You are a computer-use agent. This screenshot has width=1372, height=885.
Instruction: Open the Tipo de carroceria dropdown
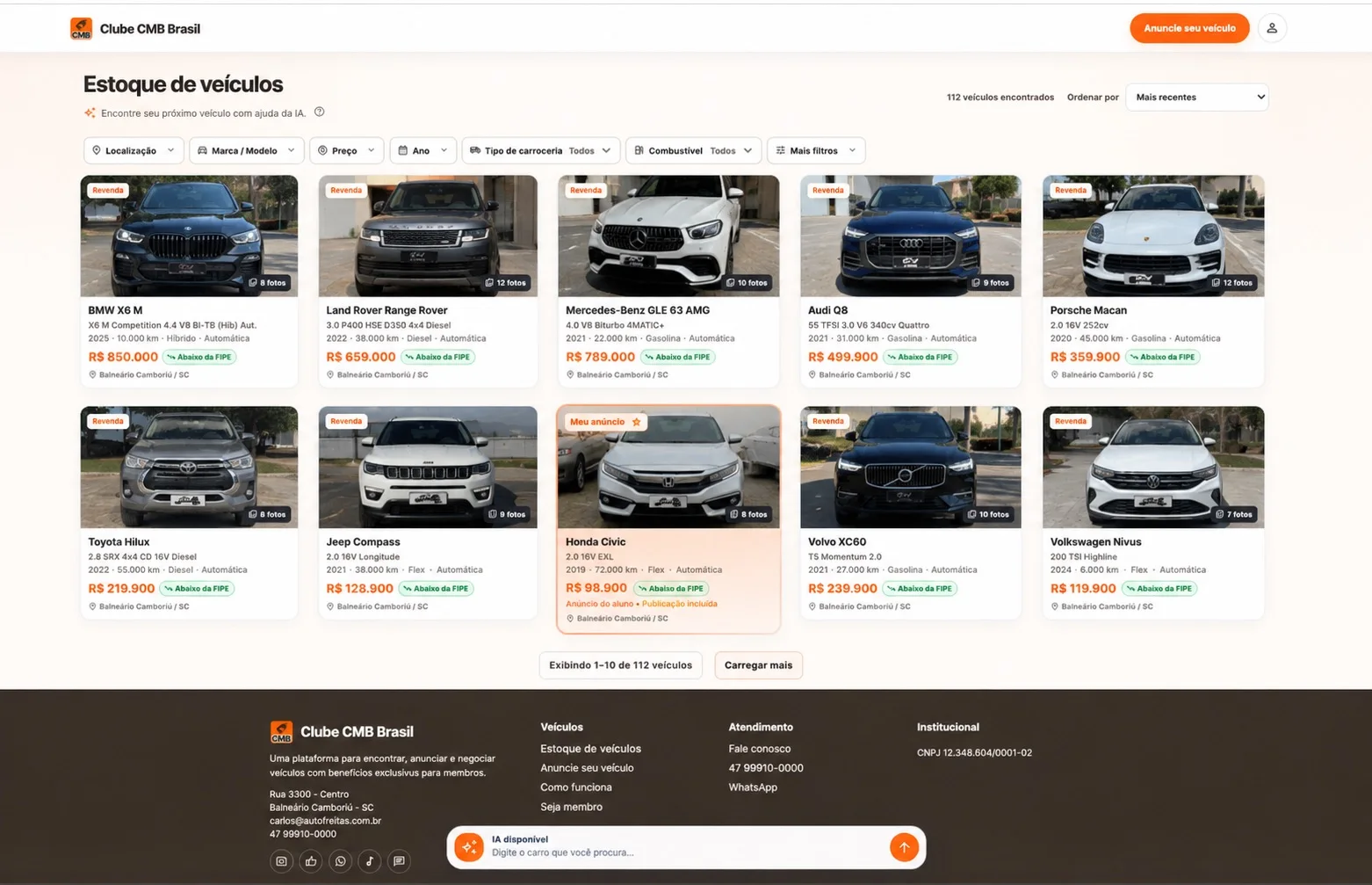pos(541,150)
